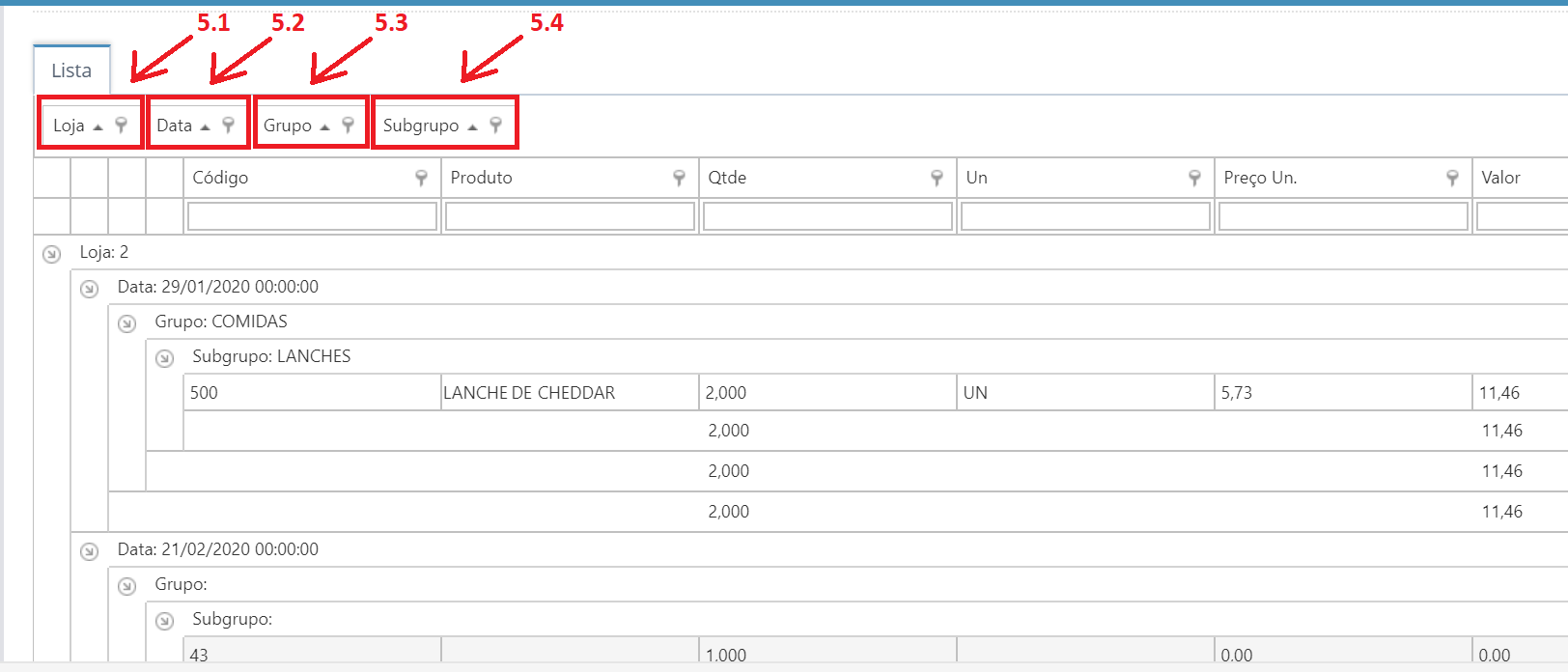Select the LANCHE DE CHEDDAR product cell
The image size is (1568, 672).
coord(570,393)
